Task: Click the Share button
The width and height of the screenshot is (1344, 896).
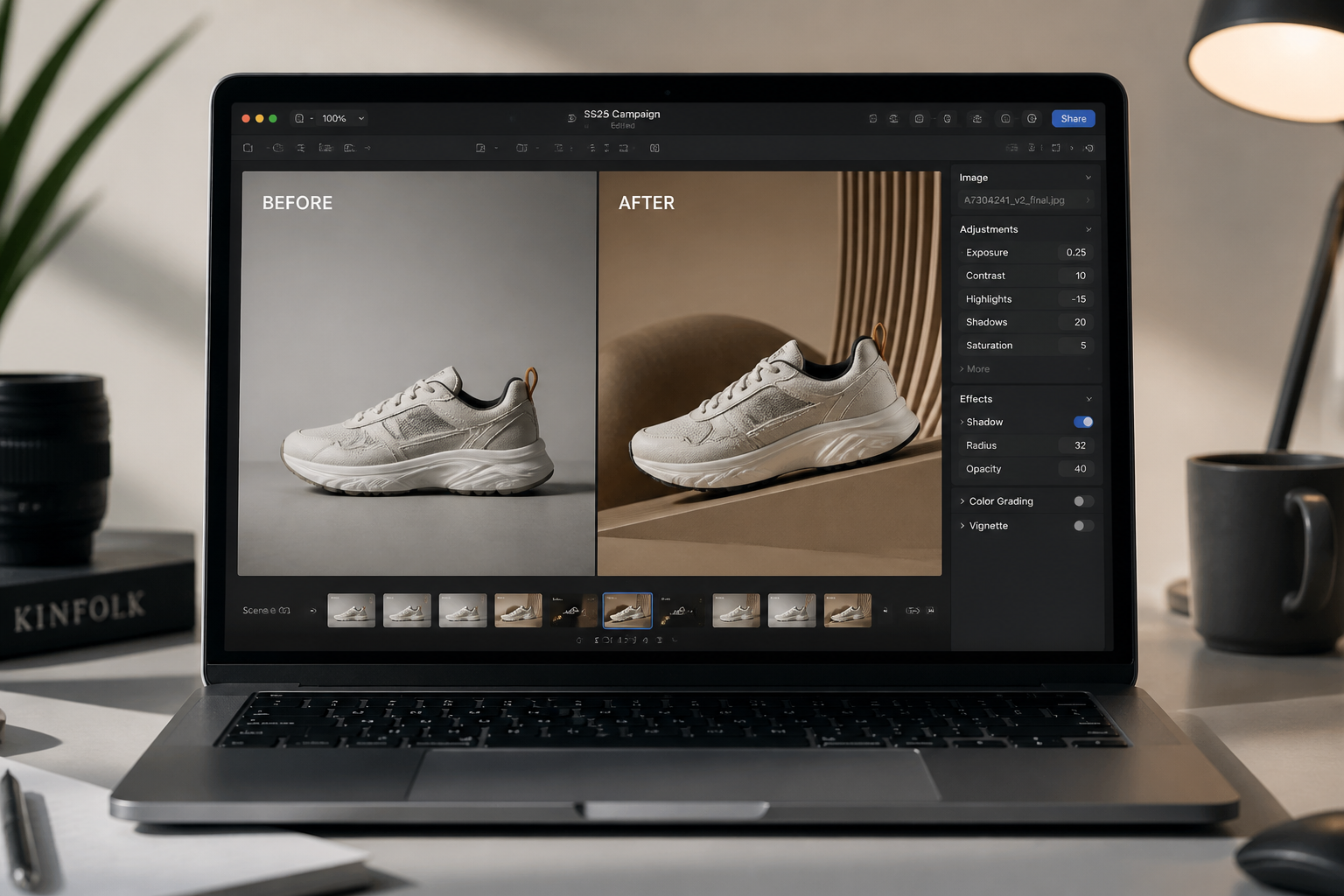Action: tap(1073, 119)
